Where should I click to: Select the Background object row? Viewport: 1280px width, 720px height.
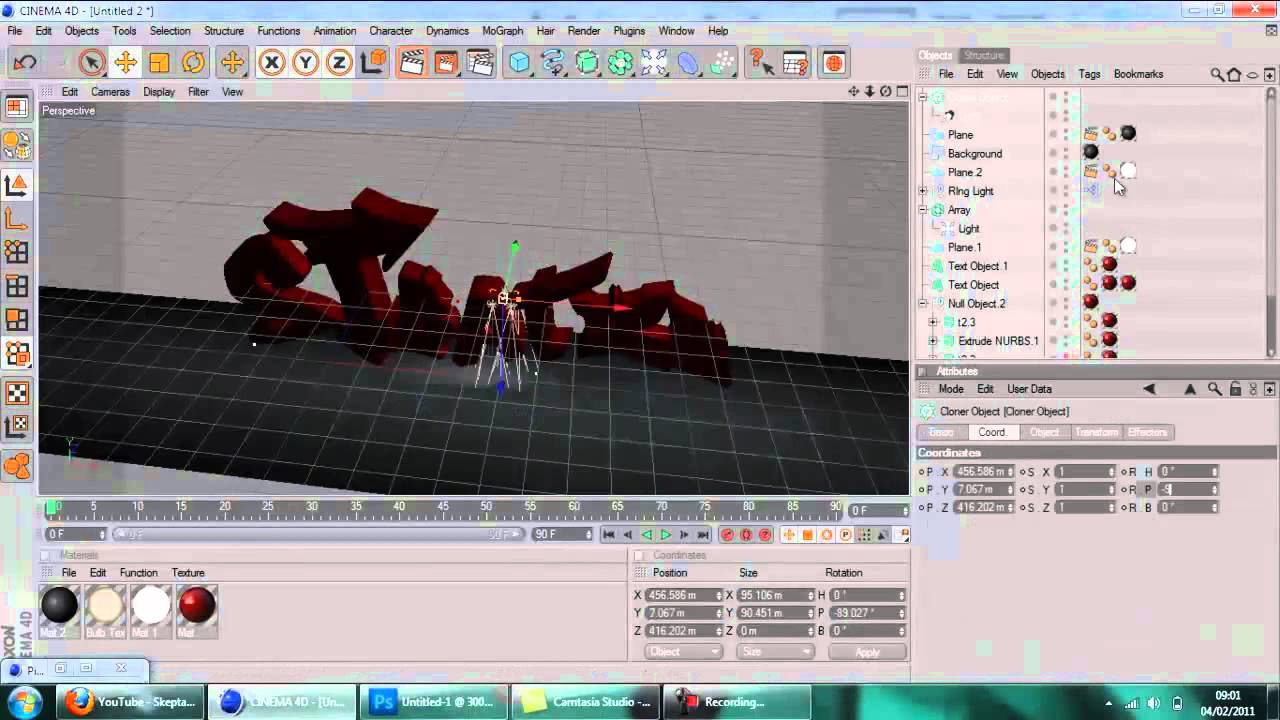click(x=974, y=154)
